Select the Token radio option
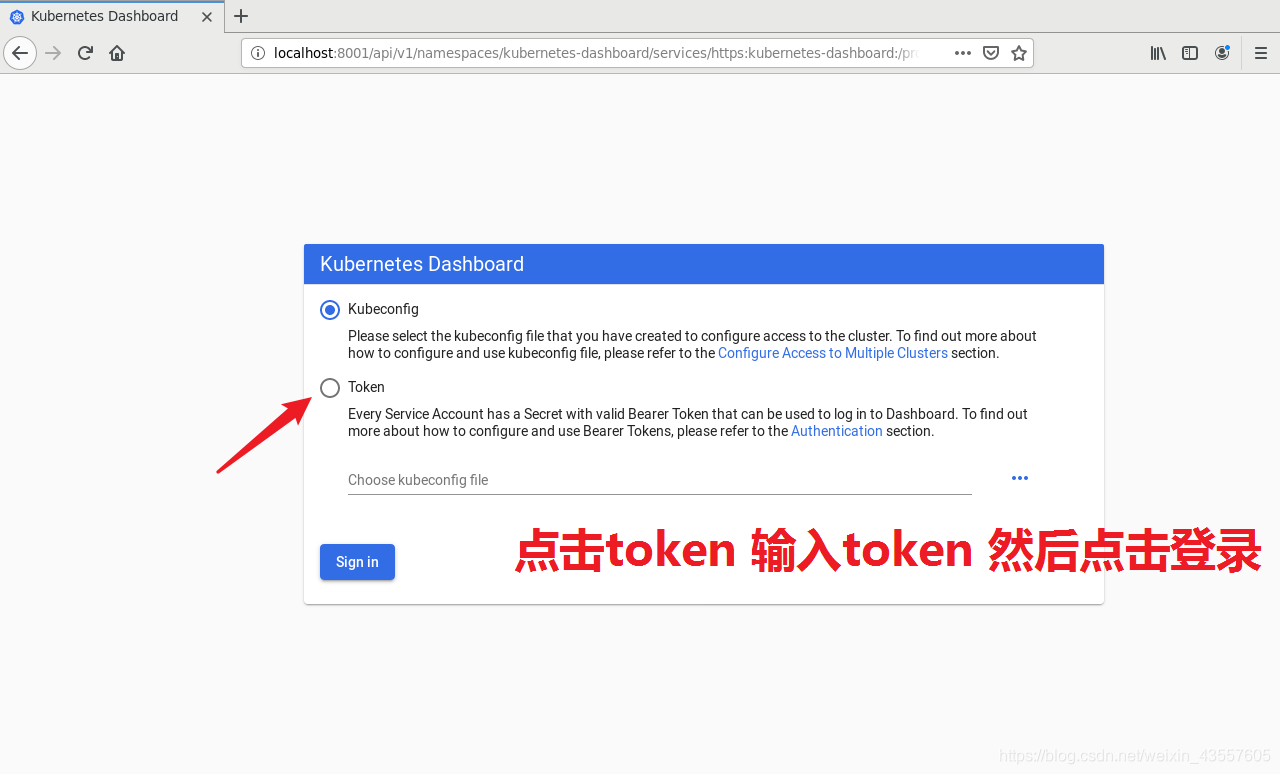 coord(330,388)
